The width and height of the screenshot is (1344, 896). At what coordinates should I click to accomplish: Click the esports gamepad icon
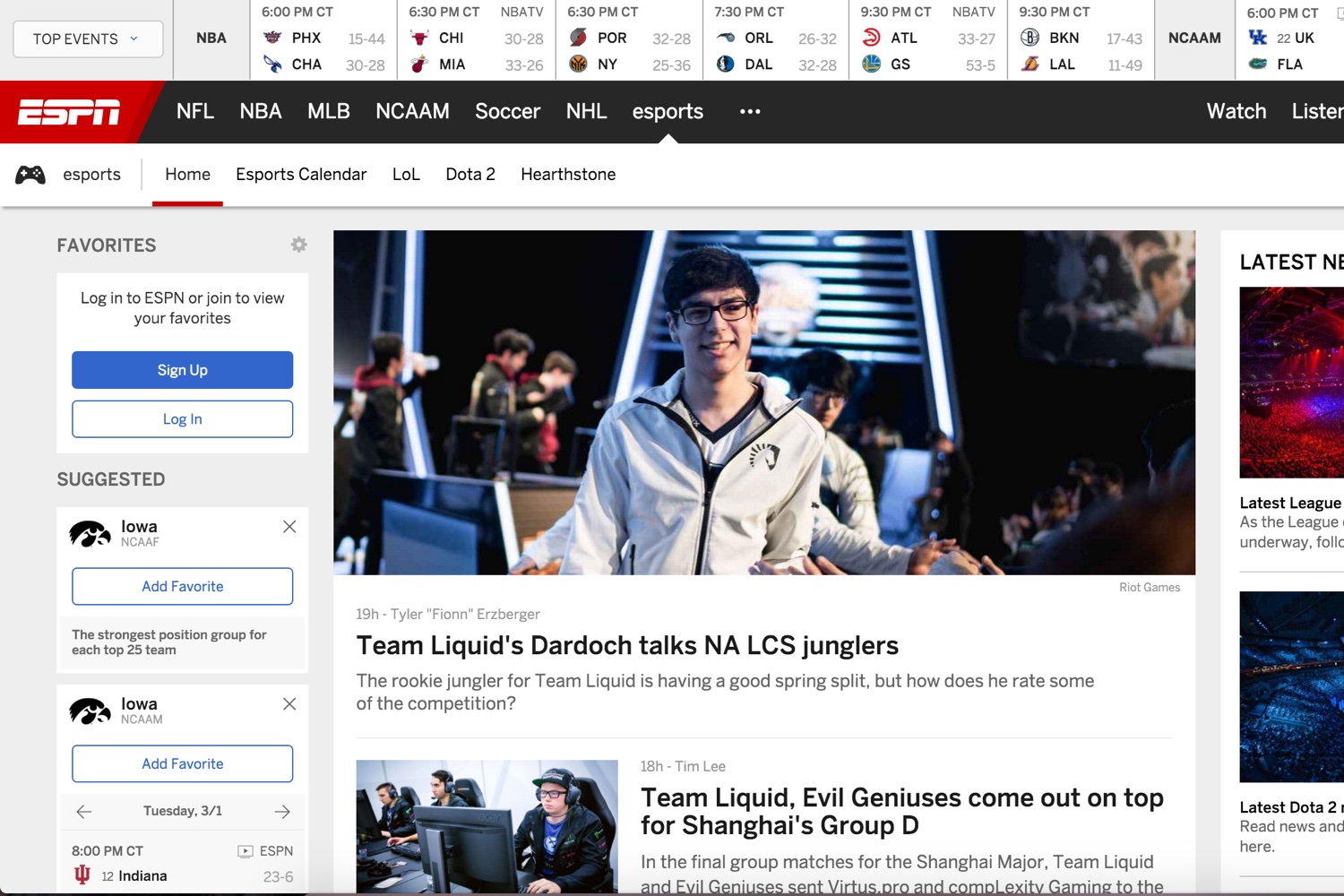coord(30,175)
